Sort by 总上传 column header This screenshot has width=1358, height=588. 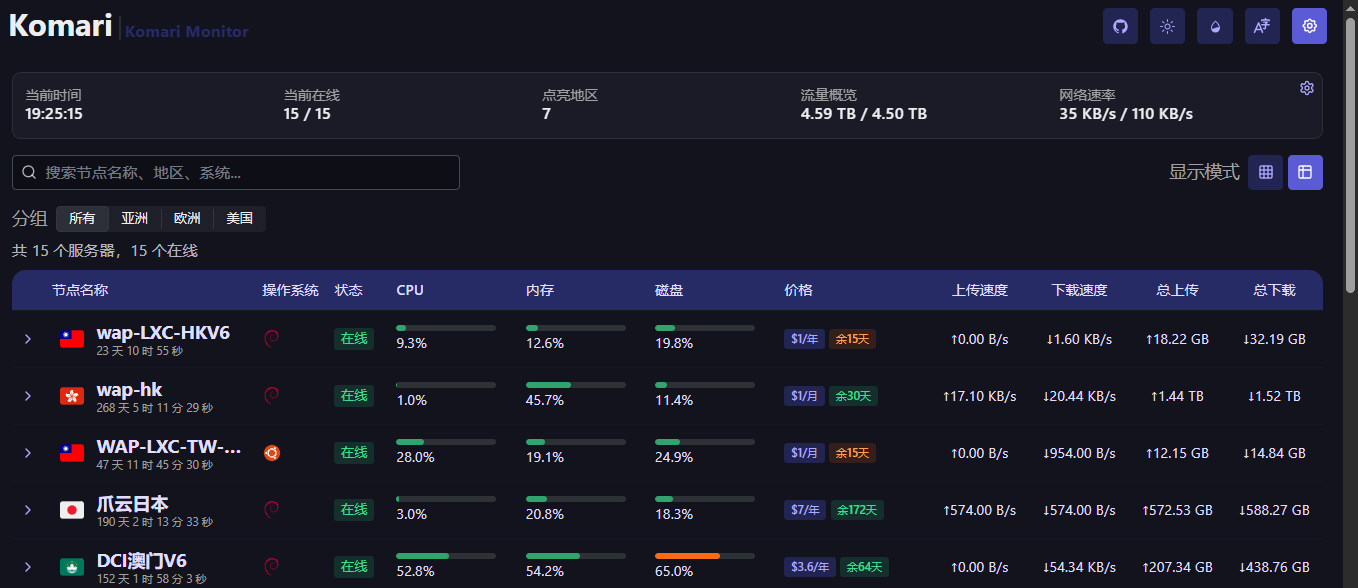pos(1177,290)
